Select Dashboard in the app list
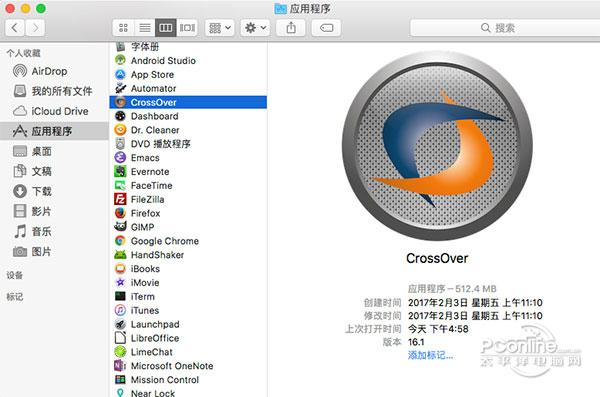The width and height of the screenshot is (600, 397). pos(188,116)
